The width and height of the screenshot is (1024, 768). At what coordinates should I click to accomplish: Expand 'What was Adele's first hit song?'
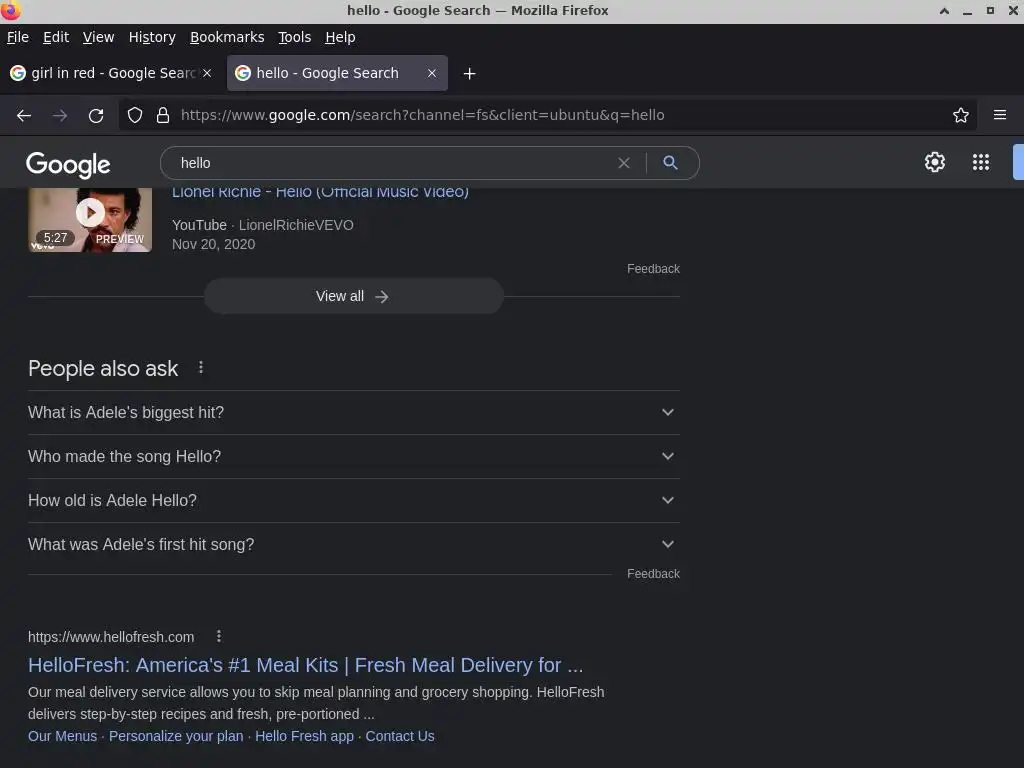(x=353, y=544)
